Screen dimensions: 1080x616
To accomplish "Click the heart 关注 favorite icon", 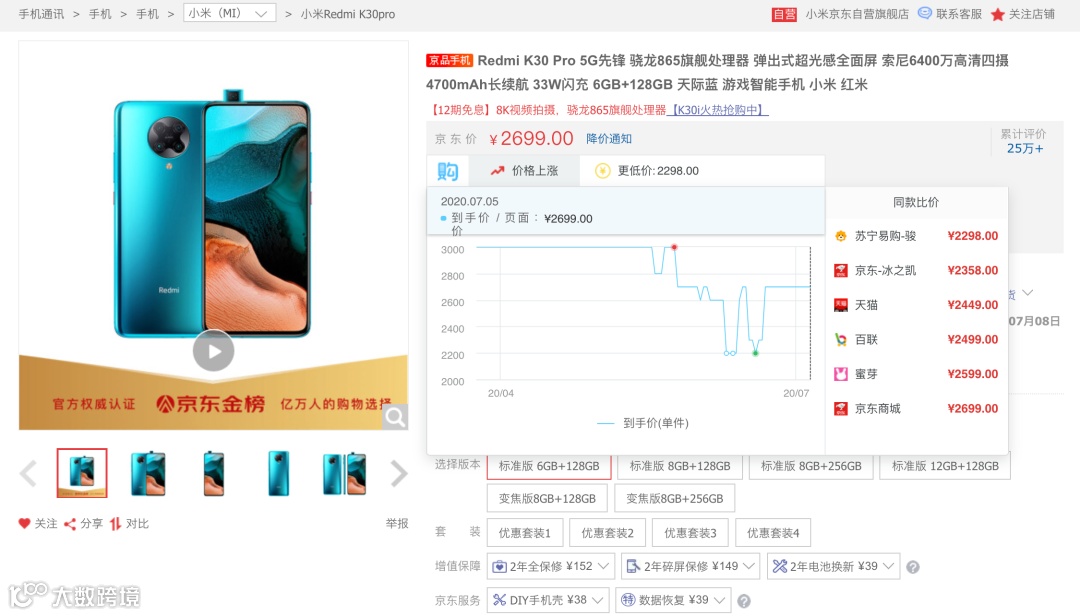I will tap(24, 524).
